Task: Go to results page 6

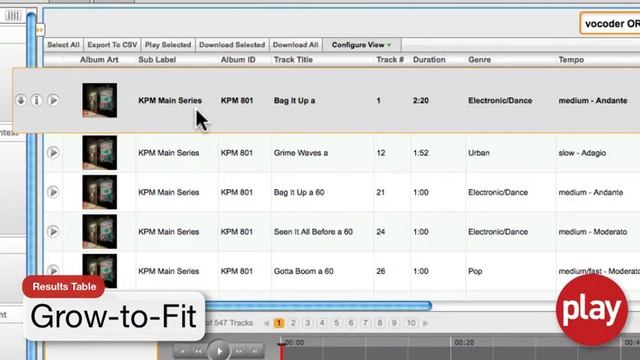Action: click(x=351, y=323)
